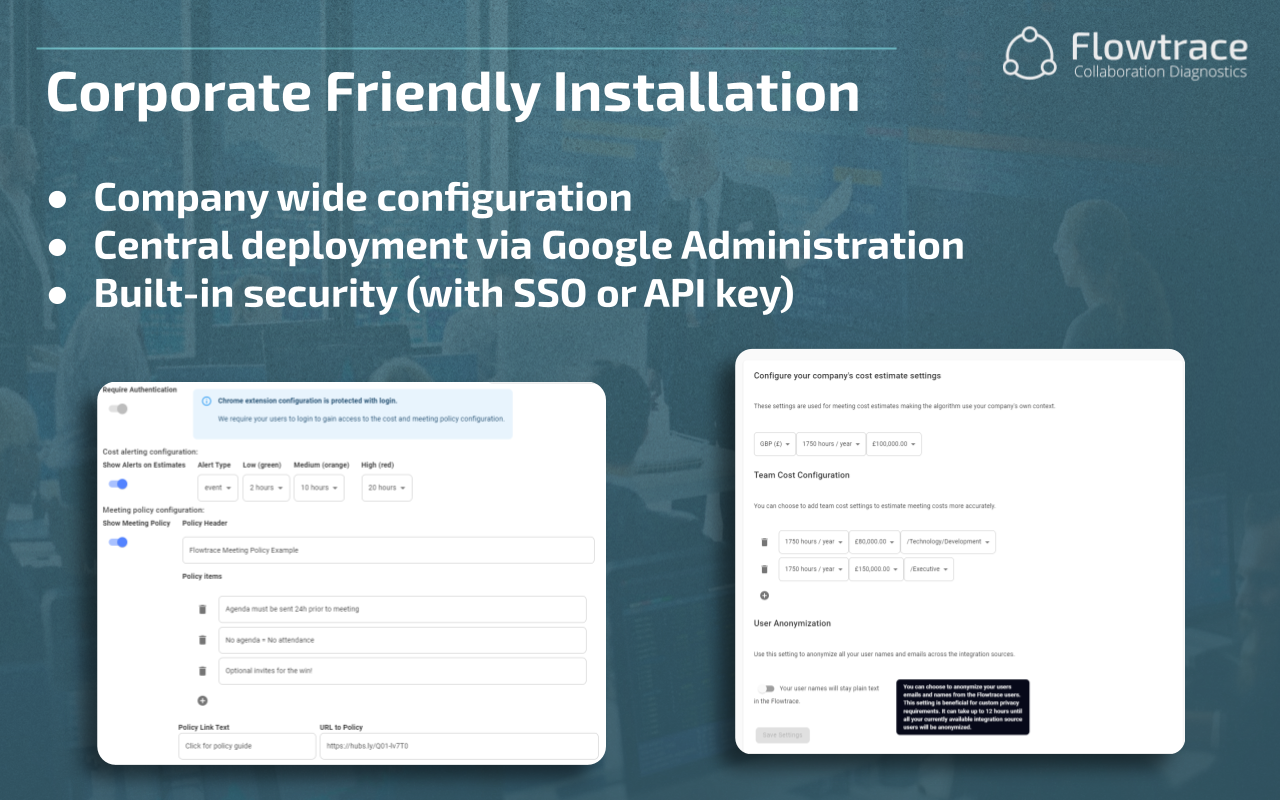Click 'Central deployment via Google Administration' bullet text
This screenshot has width=1280, height=800.
pyautogui.click(x=529, y=246)
